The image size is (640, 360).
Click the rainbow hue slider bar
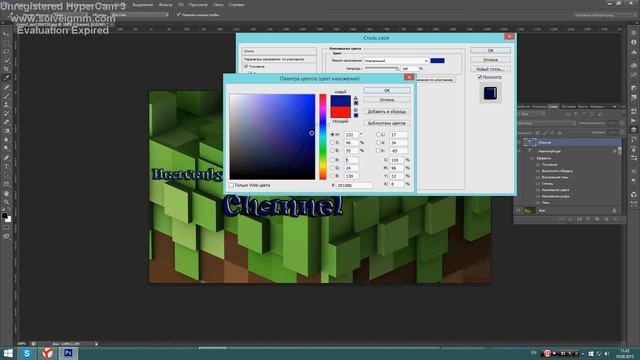pos(323,137)
